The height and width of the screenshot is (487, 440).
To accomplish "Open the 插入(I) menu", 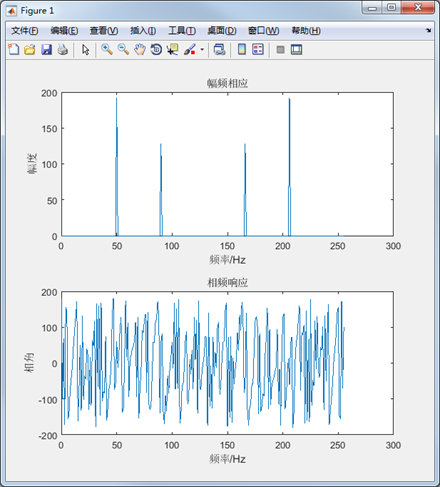I will click(143, 31).
